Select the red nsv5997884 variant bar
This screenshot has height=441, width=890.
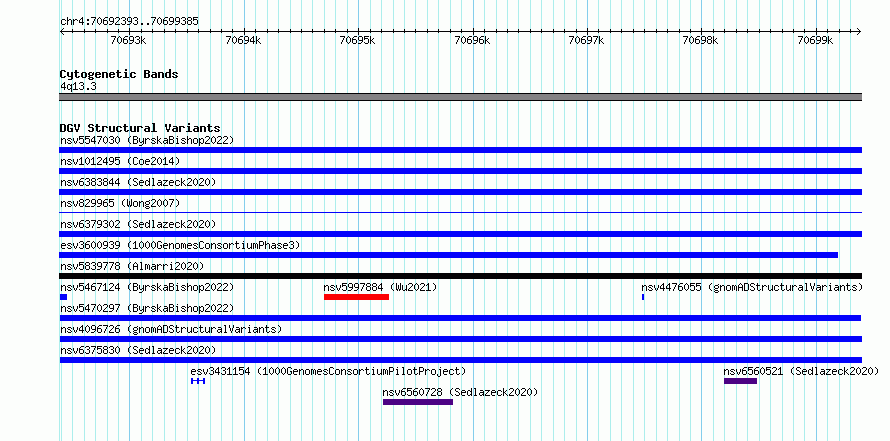pyautogui.click(x=356, y=297)
